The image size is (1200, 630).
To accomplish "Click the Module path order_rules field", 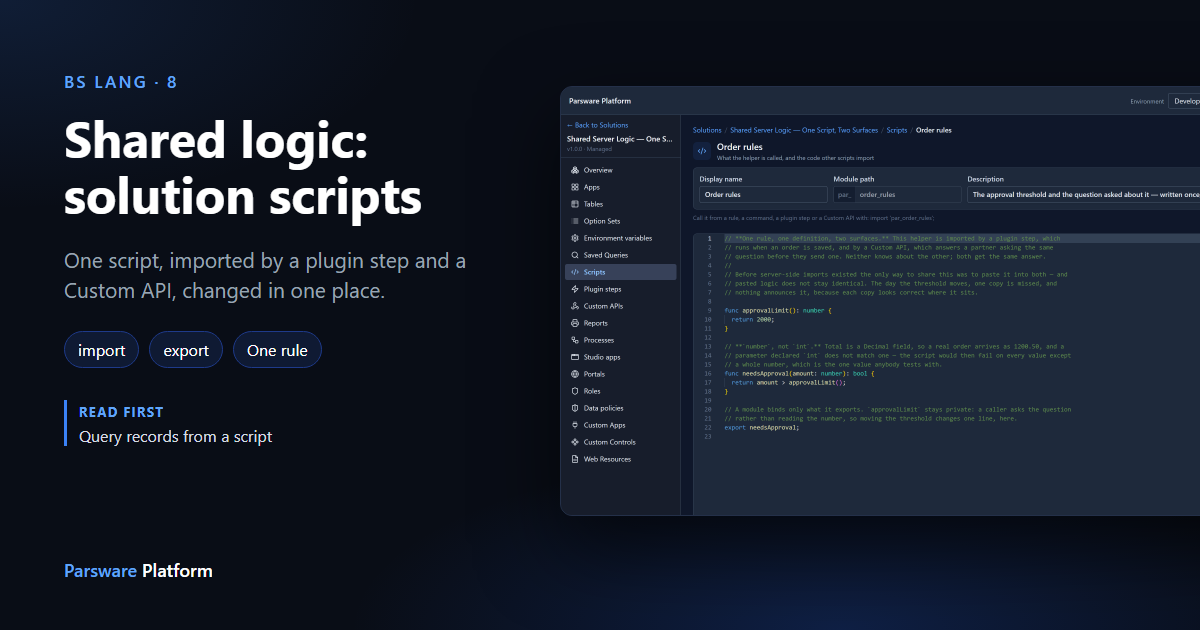I will pyautogui.click(x=908, y=195).
